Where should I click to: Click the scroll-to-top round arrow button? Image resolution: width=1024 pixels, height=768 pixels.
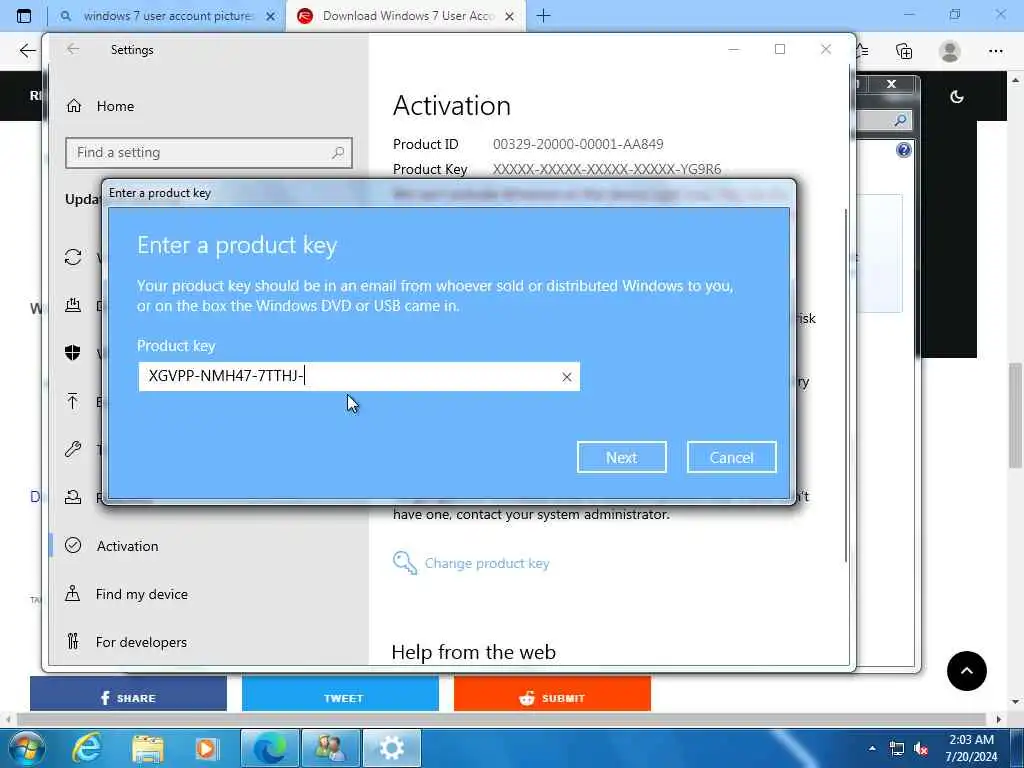tap(967, 671)
